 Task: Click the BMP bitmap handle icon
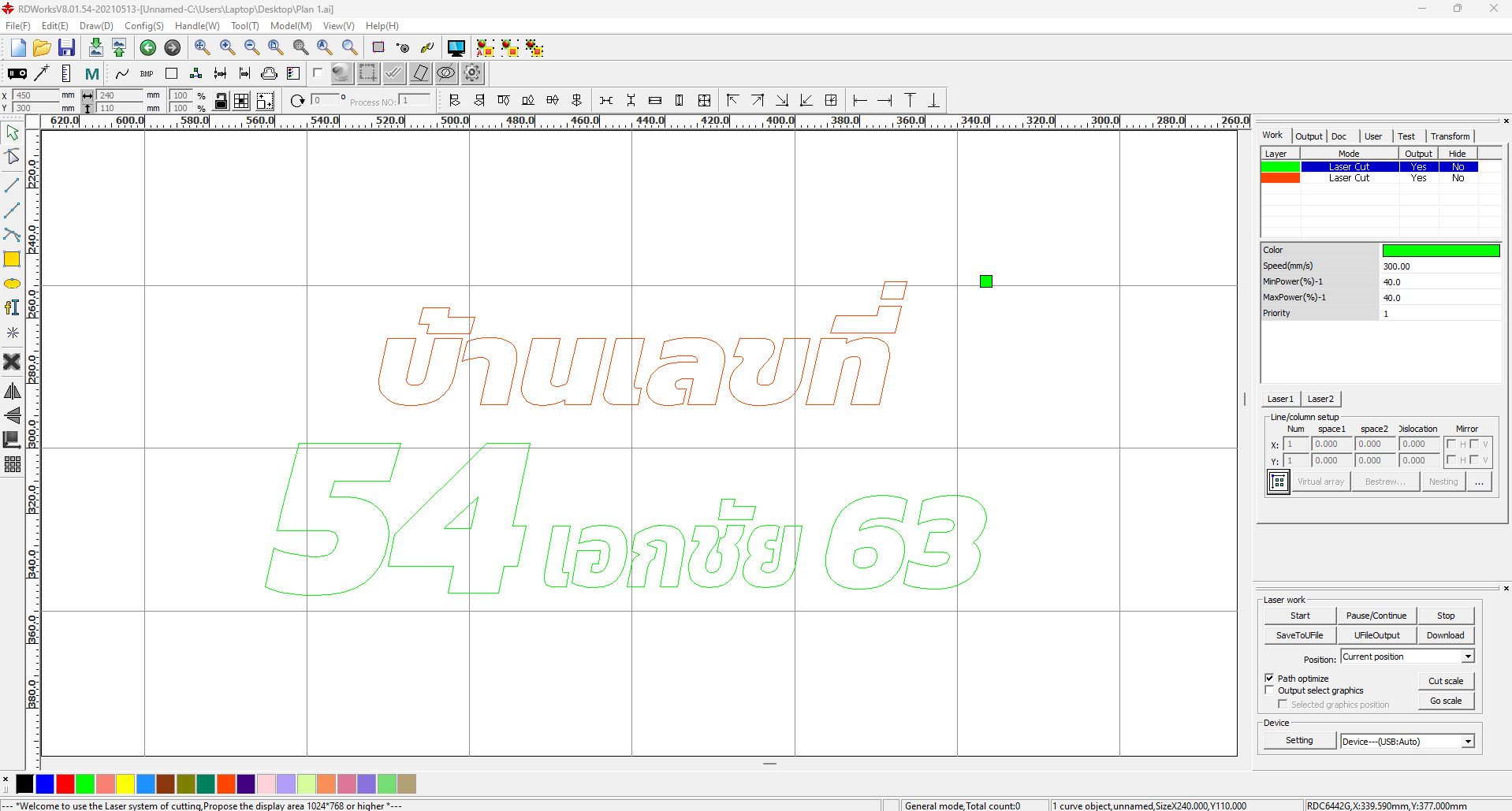tap(147, 74)
